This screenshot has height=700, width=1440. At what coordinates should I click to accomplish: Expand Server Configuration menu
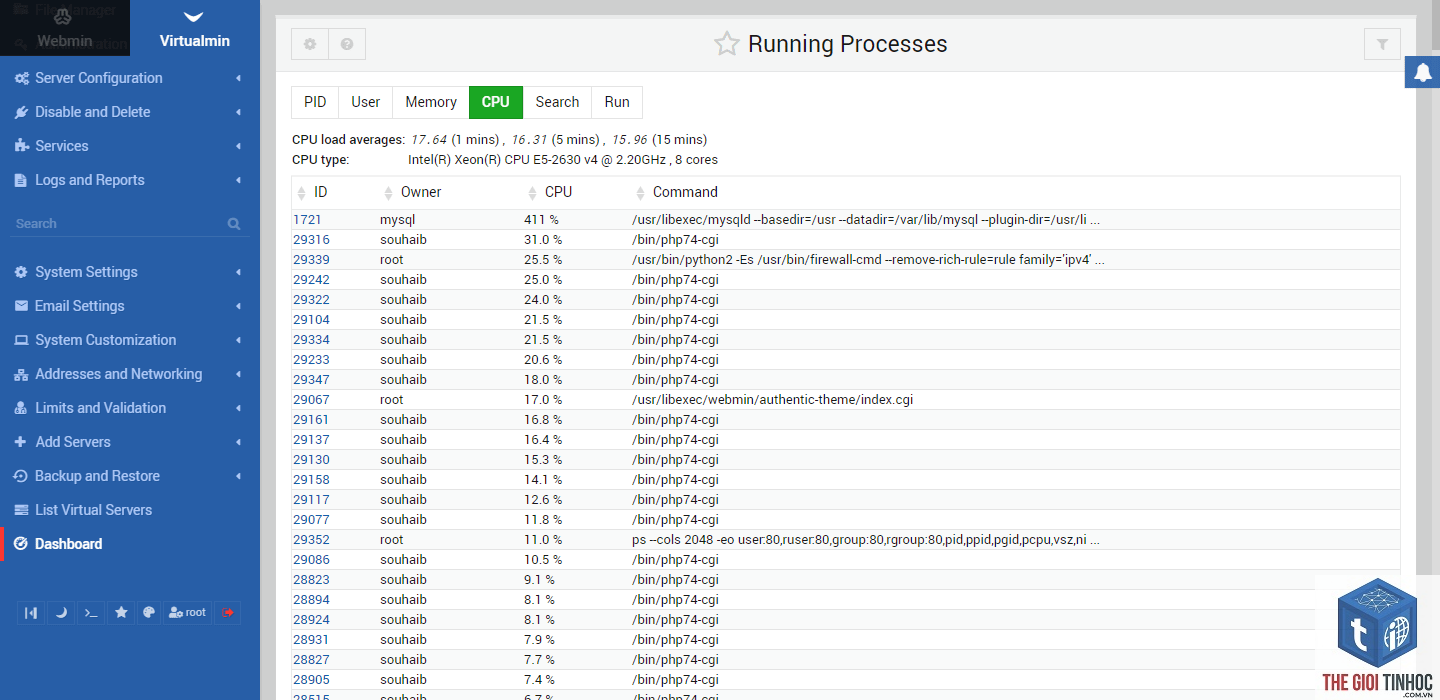tap(130, 78)
